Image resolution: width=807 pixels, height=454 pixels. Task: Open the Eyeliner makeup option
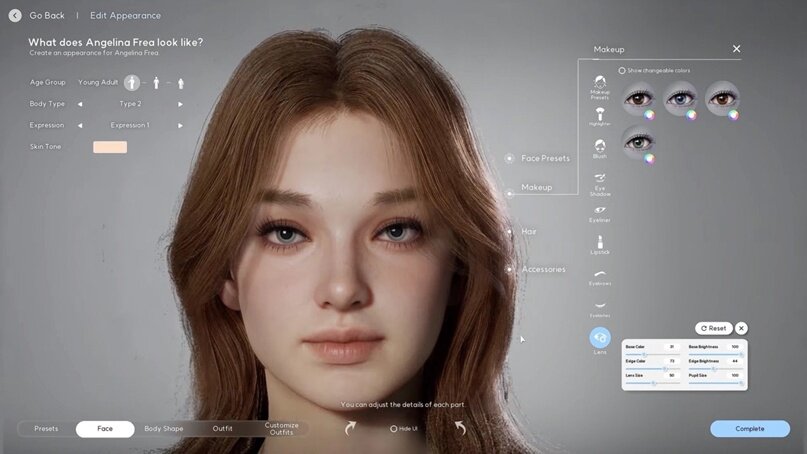click(600, 214)
